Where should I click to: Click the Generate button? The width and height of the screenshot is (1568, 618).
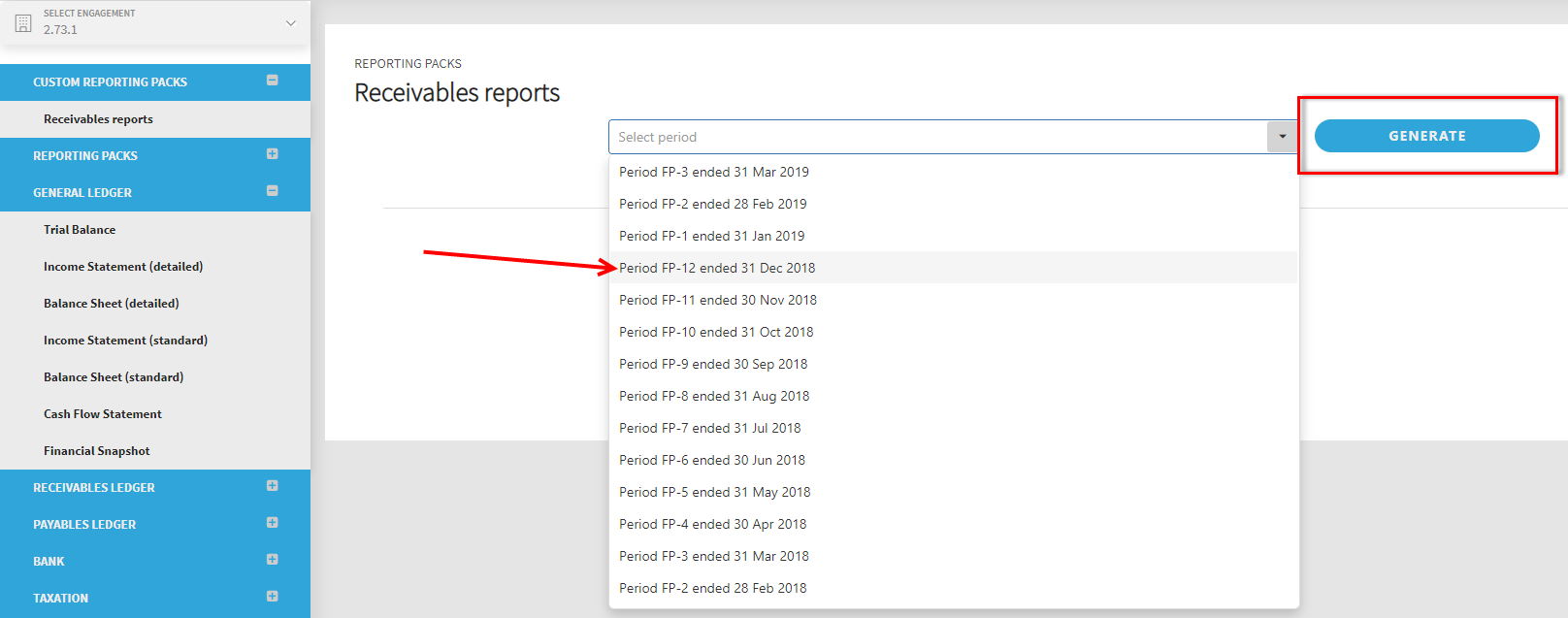[1426, 136]
